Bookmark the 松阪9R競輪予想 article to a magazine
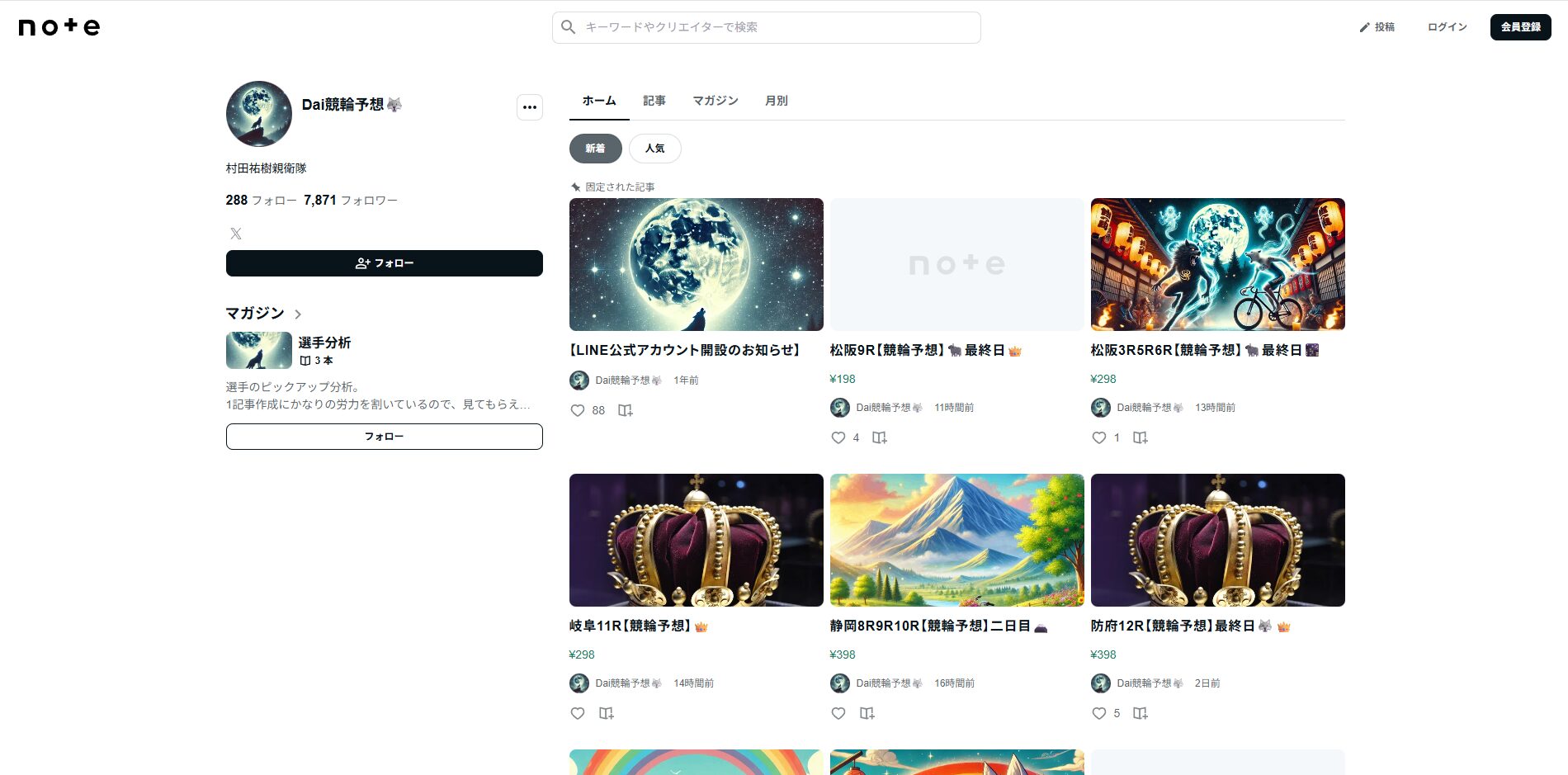 point(880,437)
